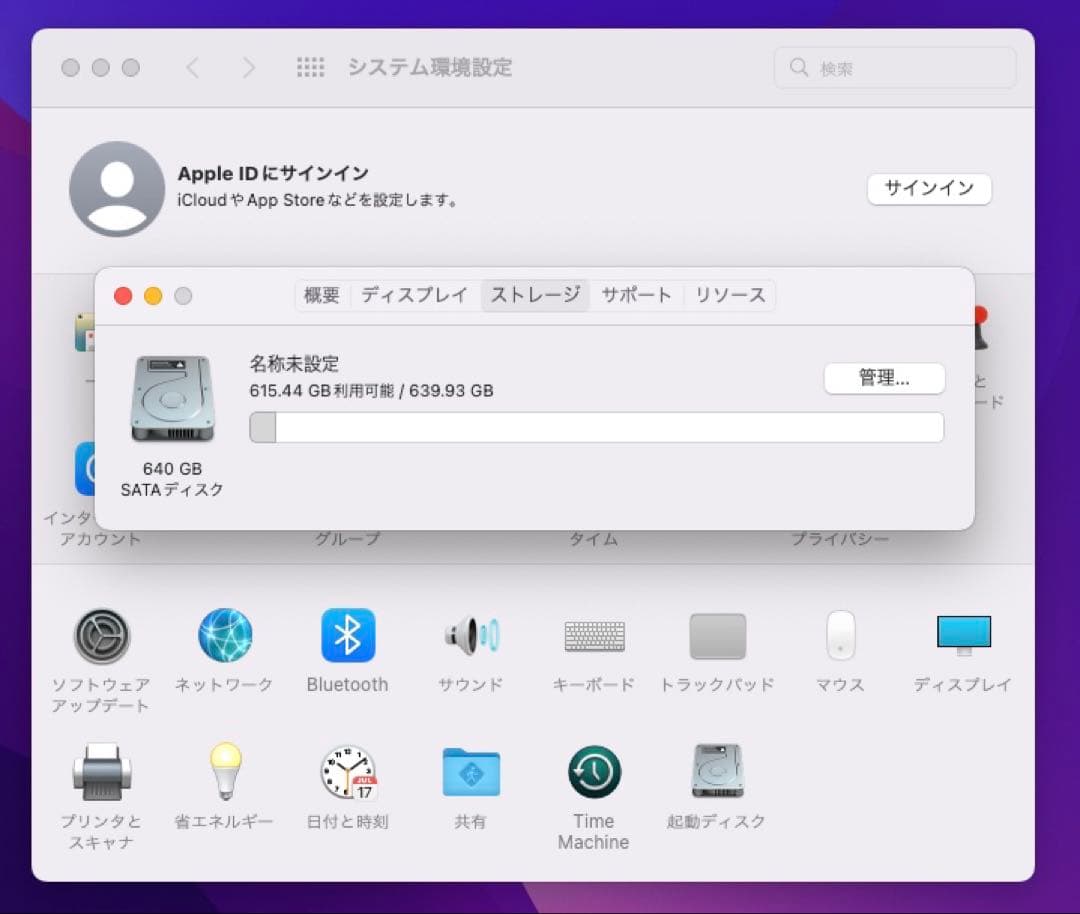Open Keyboard preferences
The width and height of the screenshot is (1080, 914).
[x=594, y=635]
